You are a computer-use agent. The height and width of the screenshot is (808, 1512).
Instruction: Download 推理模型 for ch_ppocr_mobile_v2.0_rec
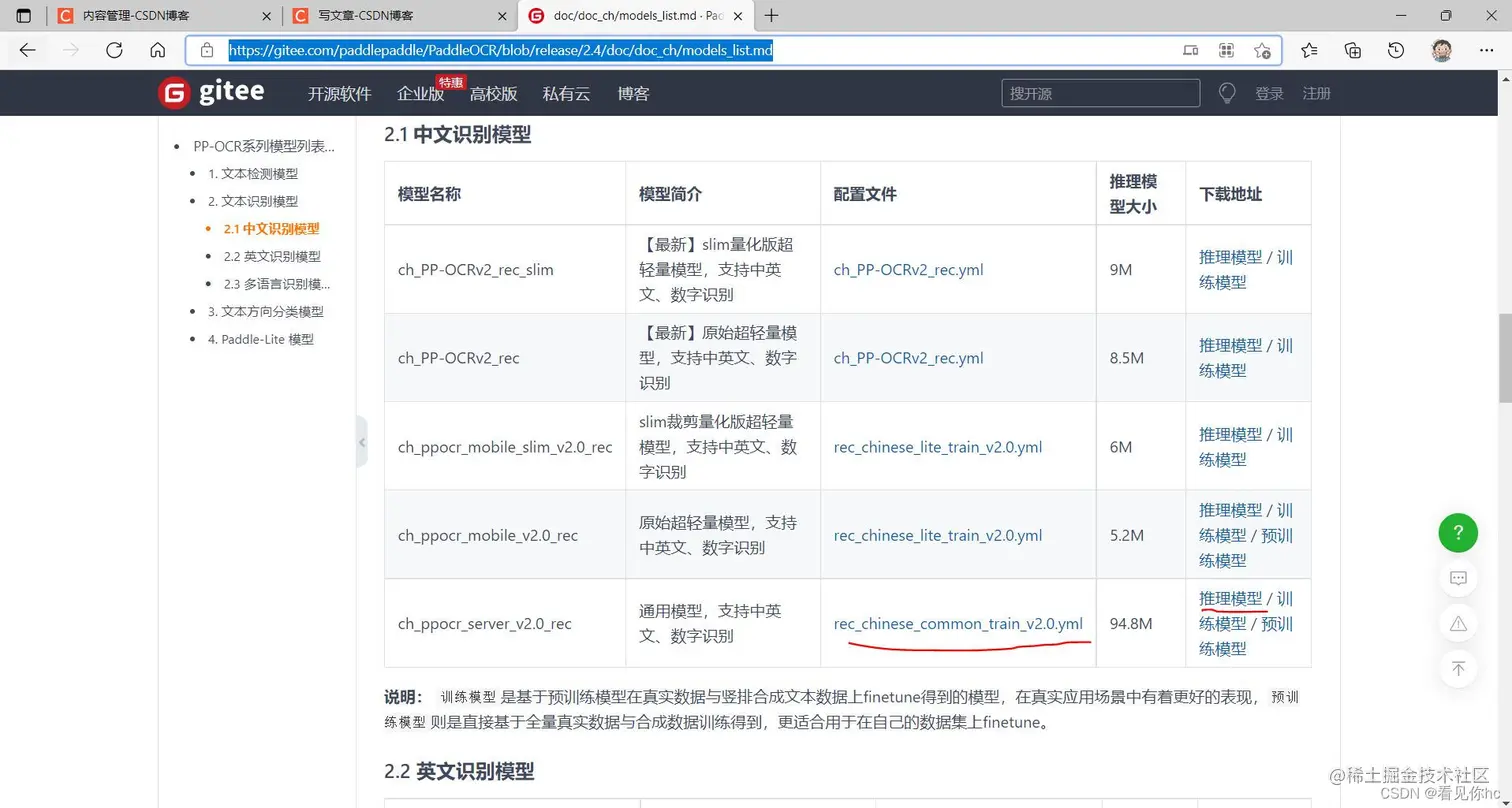pos(1230,510)
